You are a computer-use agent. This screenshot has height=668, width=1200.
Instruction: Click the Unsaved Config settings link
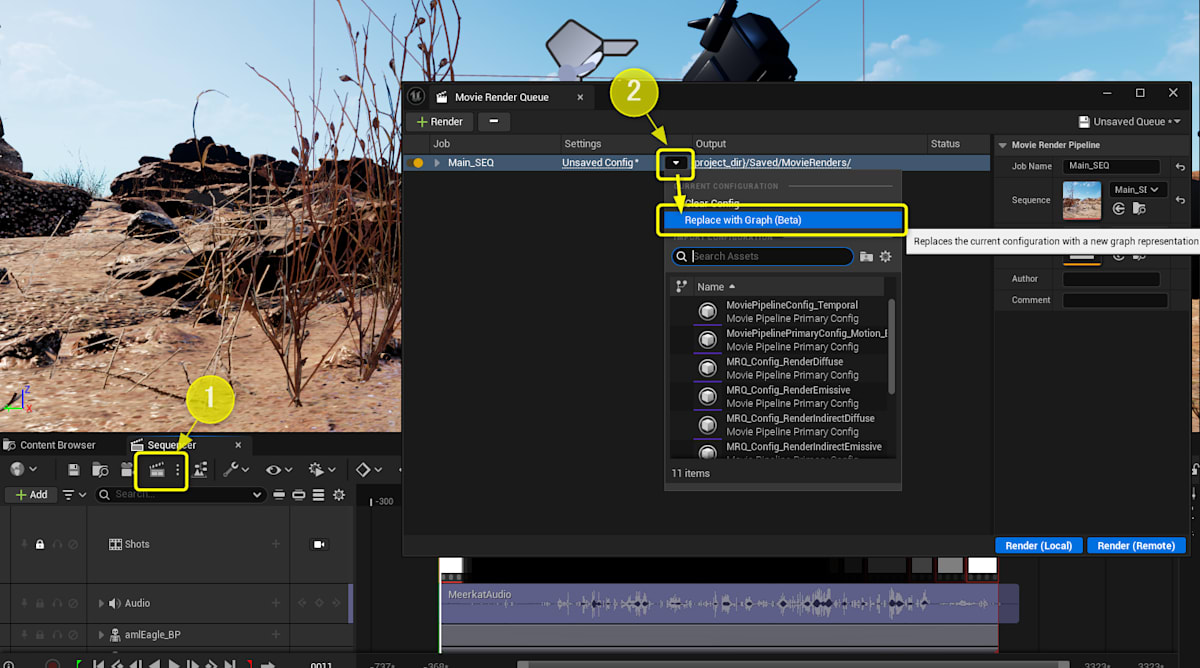600,162
